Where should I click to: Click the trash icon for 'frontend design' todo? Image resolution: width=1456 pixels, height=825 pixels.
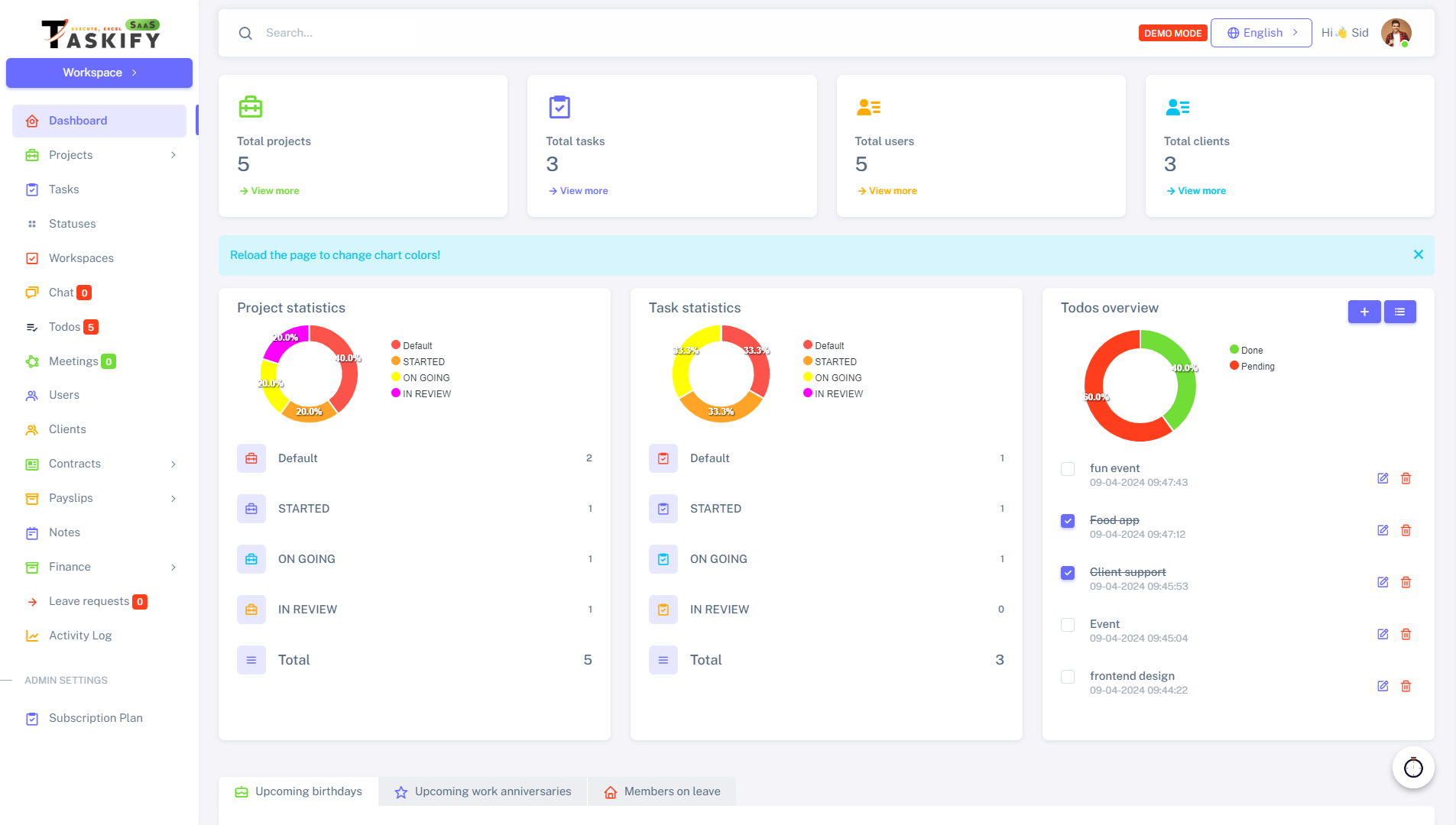click(1406, 686)
